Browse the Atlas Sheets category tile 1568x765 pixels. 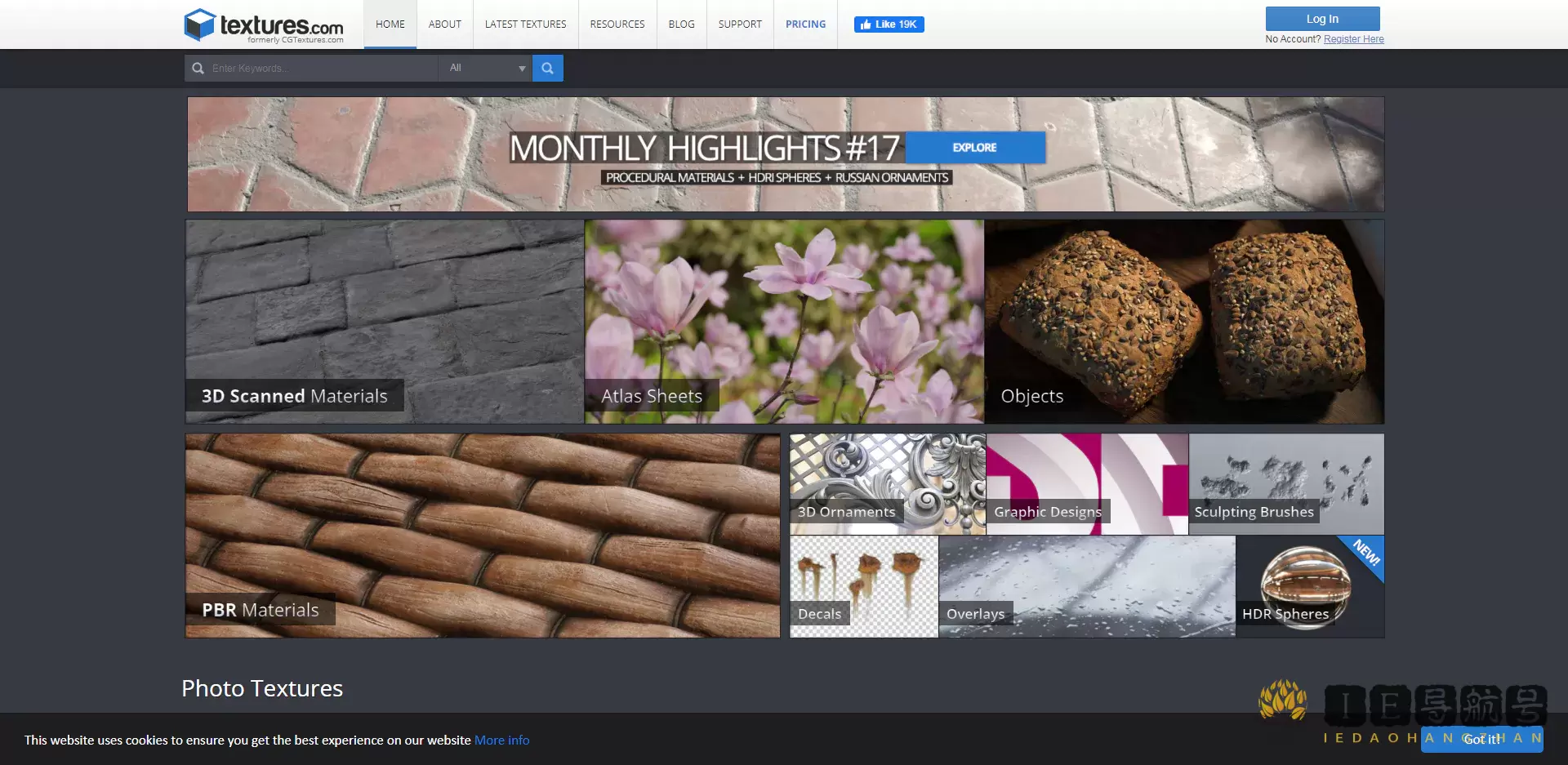783,321
